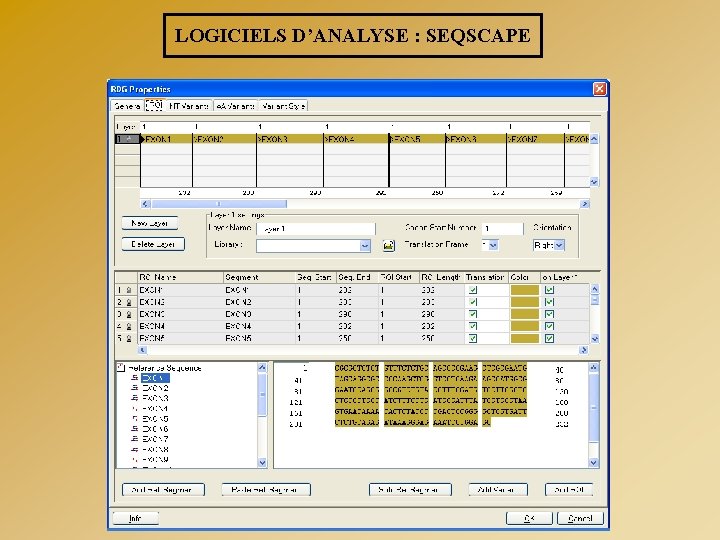This screenshot has height=540, width=720.
Task: Click the lock icon on ROI row 1
Action: coord(129,290)
